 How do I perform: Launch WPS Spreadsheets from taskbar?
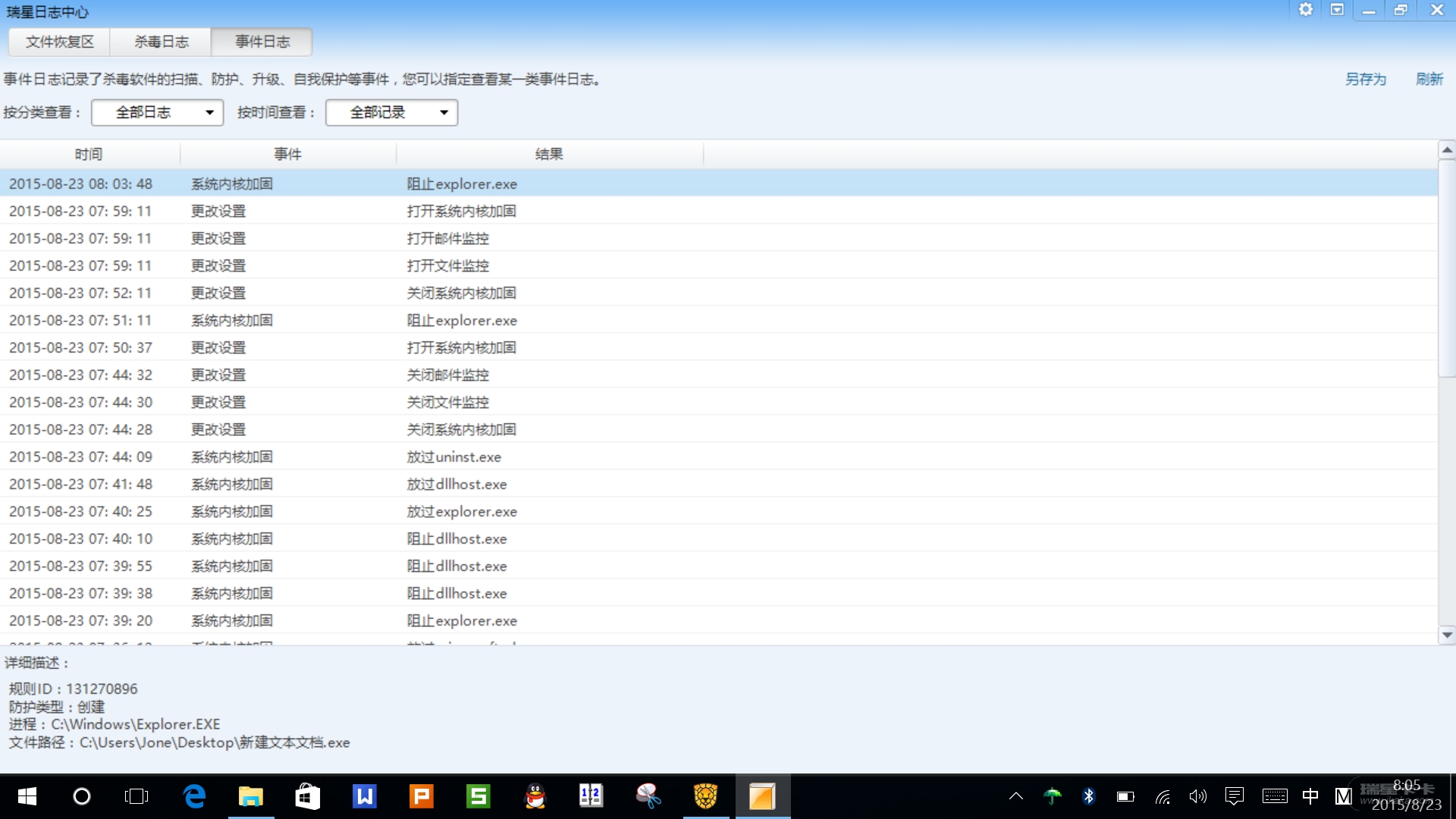[x=479, y=796]
